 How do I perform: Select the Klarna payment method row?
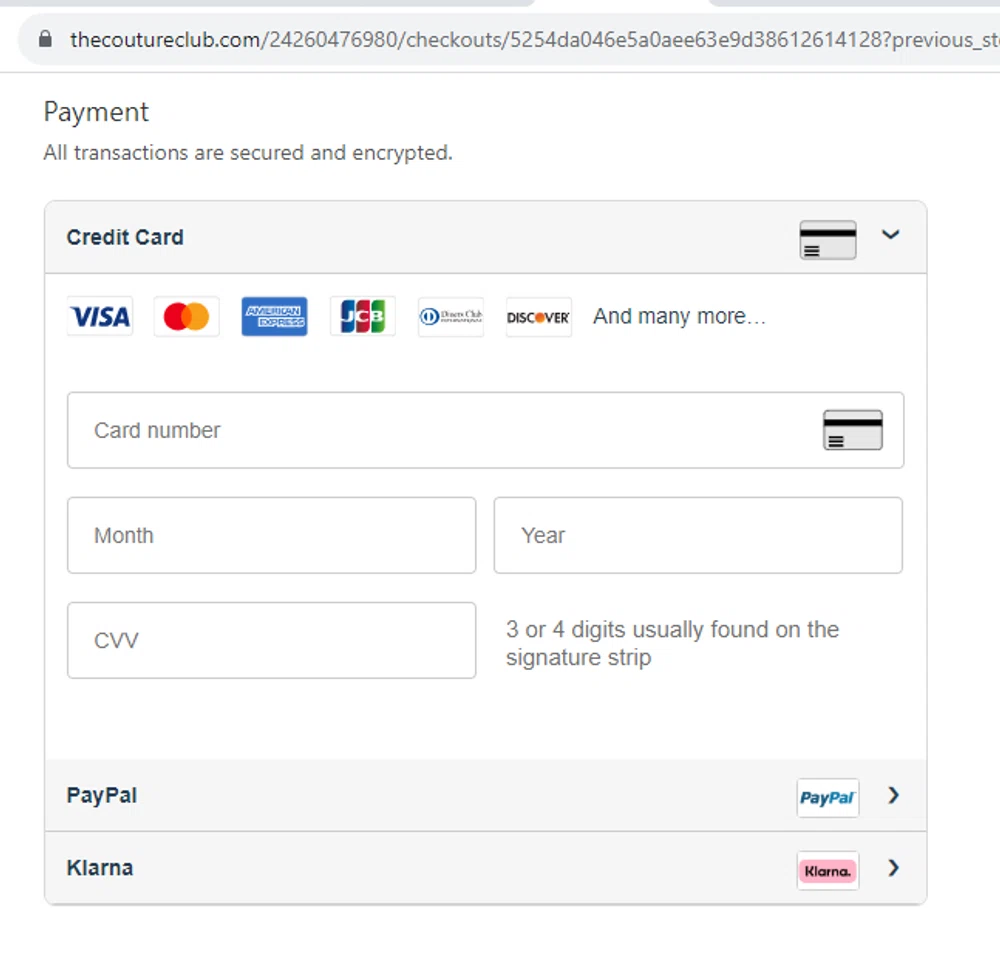pos(99,868)
